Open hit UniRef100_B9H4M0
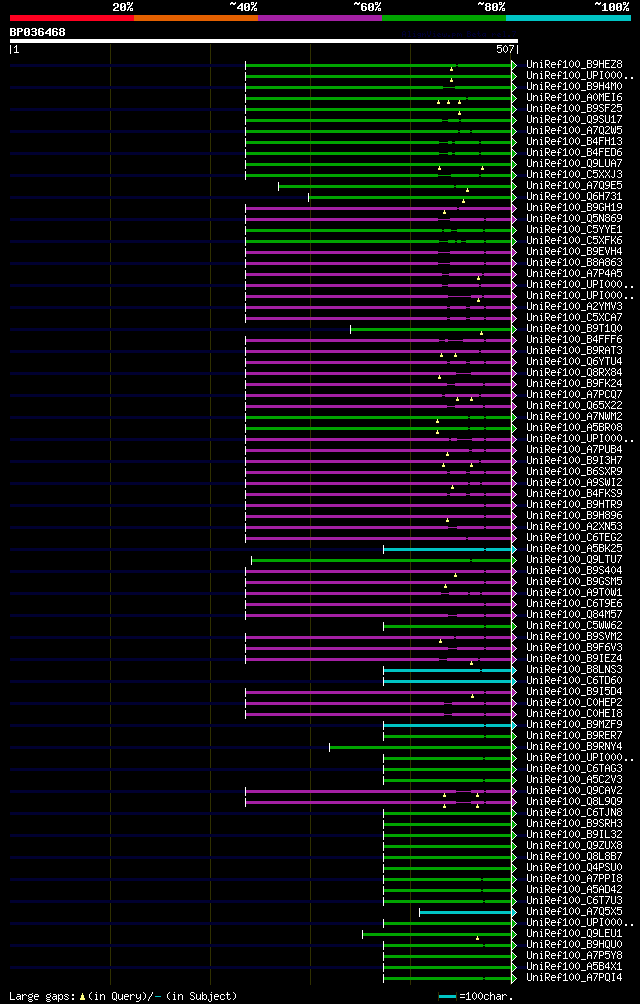The image size is (640, 1004). point(574,87)
